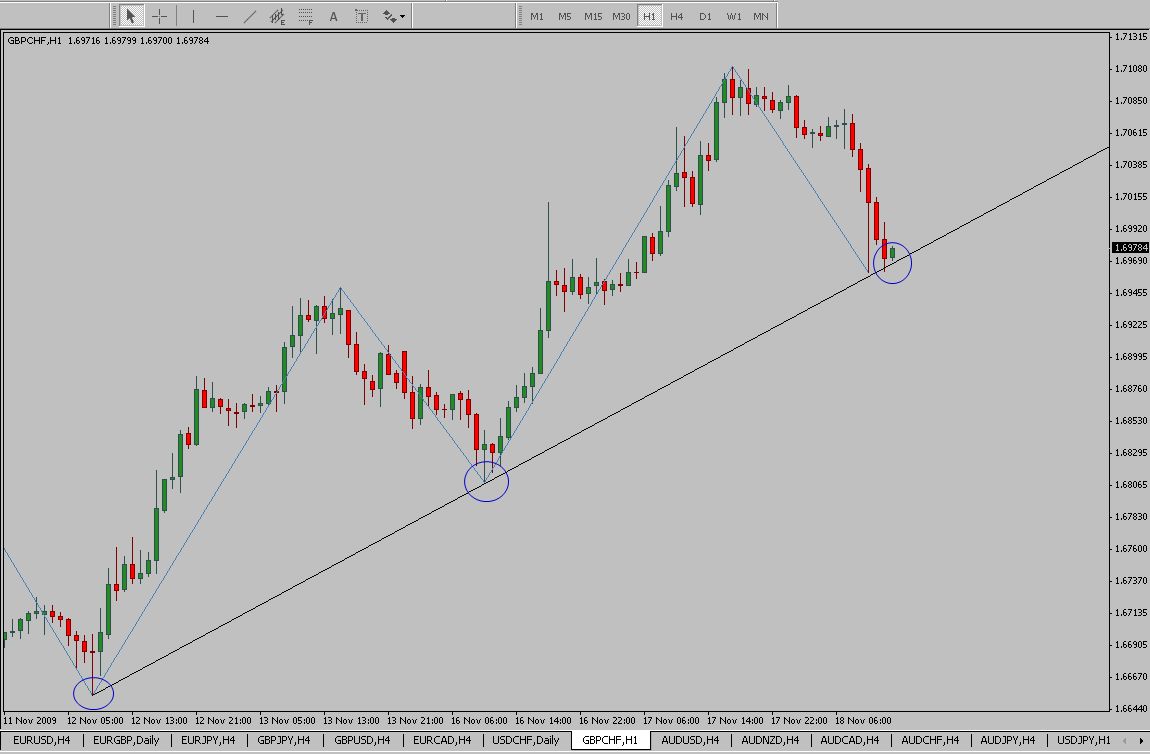
Task: Pick the horizontal line drawing tool
Action: point(221,16)
